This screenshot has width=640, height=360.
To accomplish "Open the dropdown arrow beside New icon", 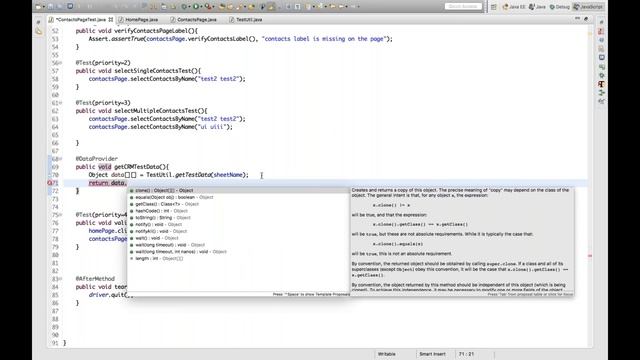I will click(43, 7).
